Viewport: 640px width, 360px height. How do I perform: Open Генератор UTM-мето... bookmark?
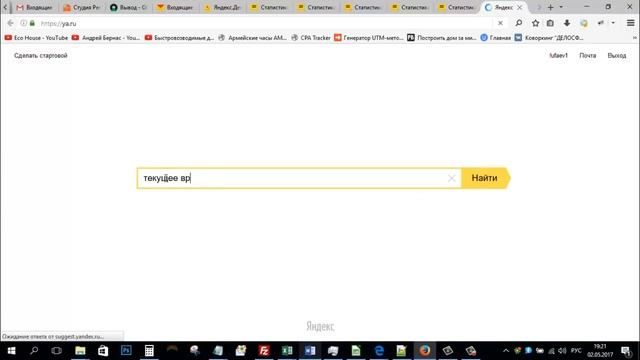pyautogui.click(x=369, y=38)
